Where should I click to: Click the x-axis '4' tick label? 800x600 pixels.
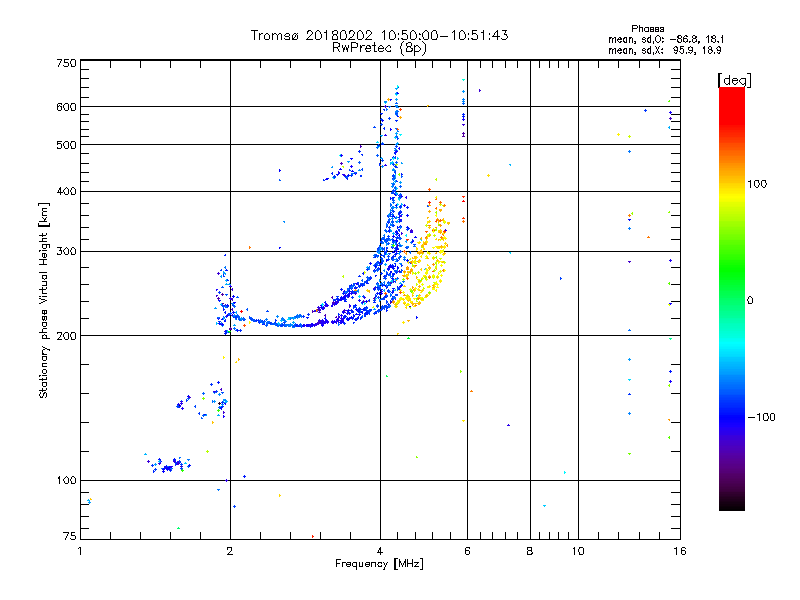pos(380,551)
